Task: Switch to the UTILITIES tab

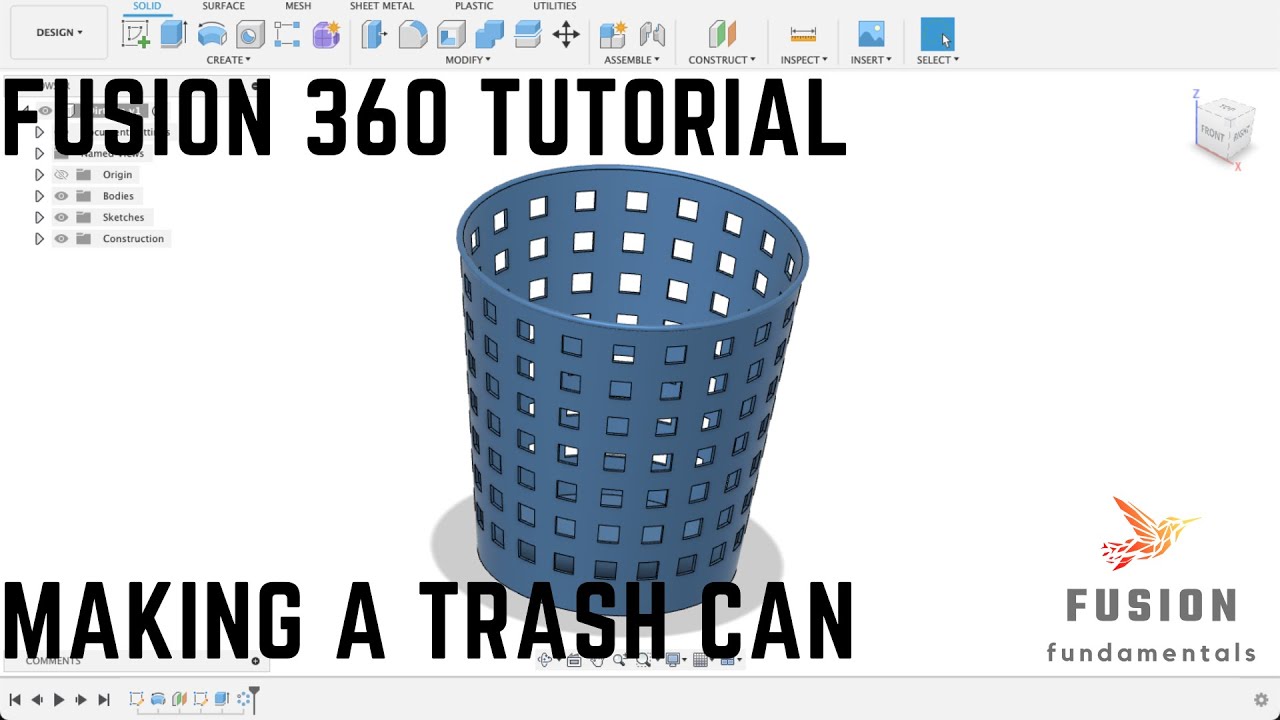Action: pos(554,6)
